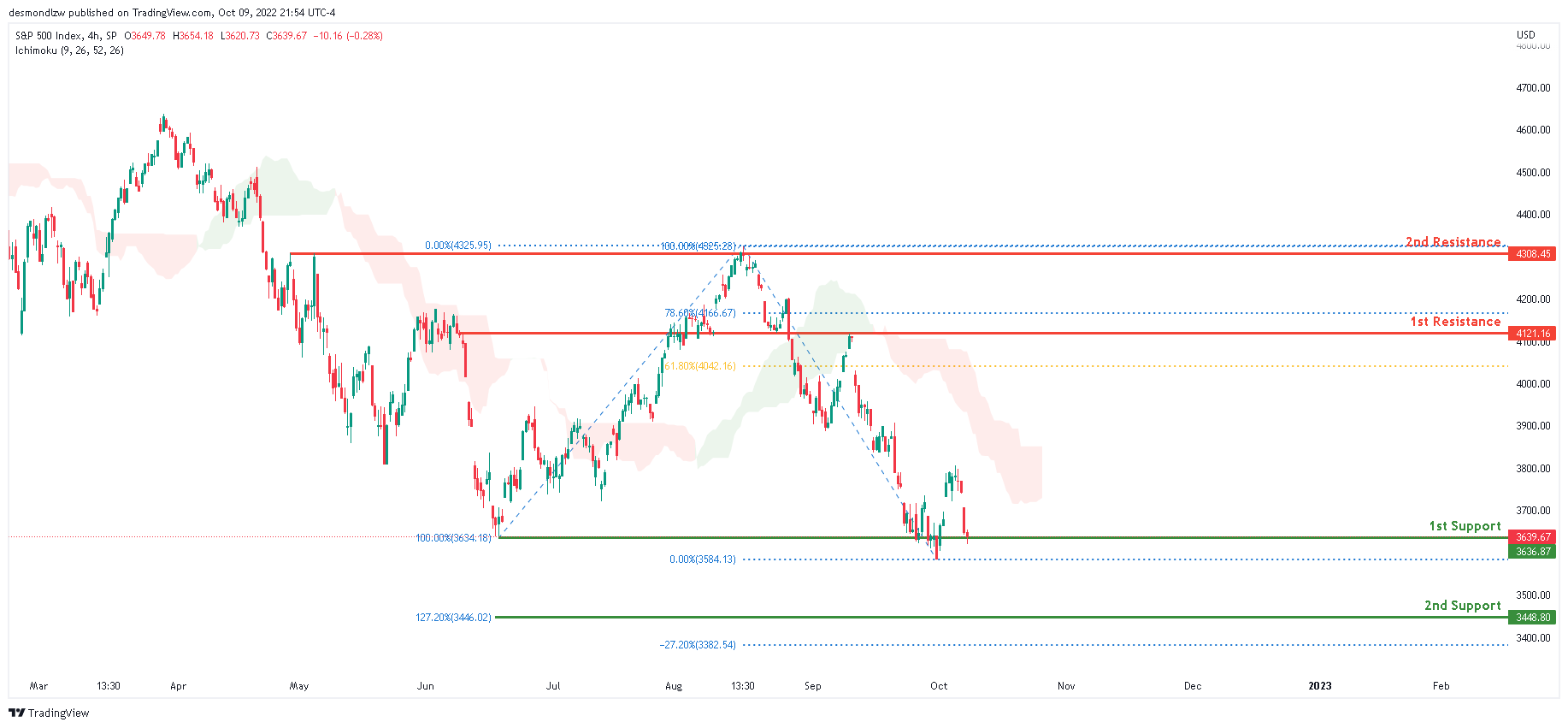Click the May label on the time axis

point(299,686)
